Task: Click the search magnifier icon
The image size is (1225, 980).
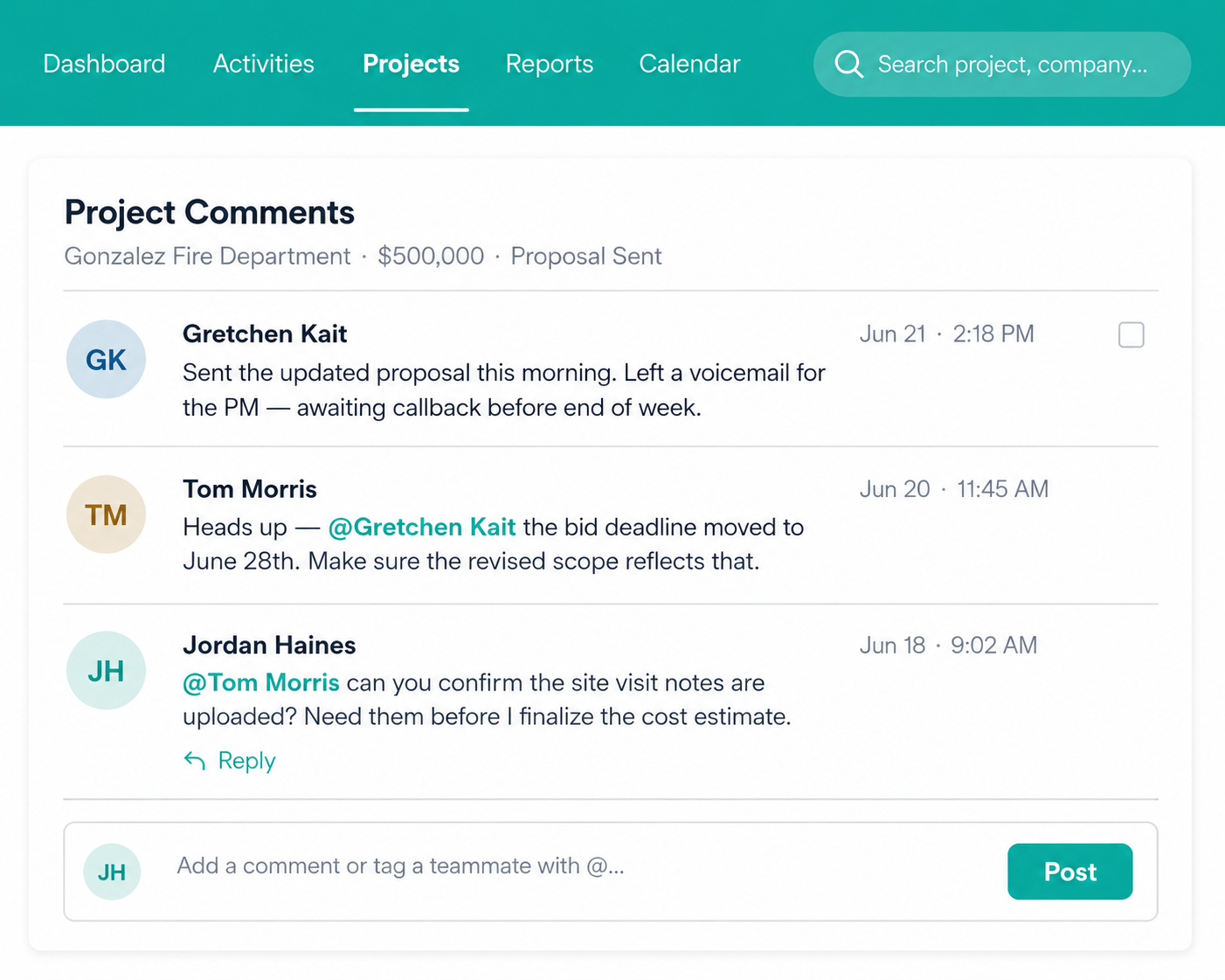Action: point(848,64)
